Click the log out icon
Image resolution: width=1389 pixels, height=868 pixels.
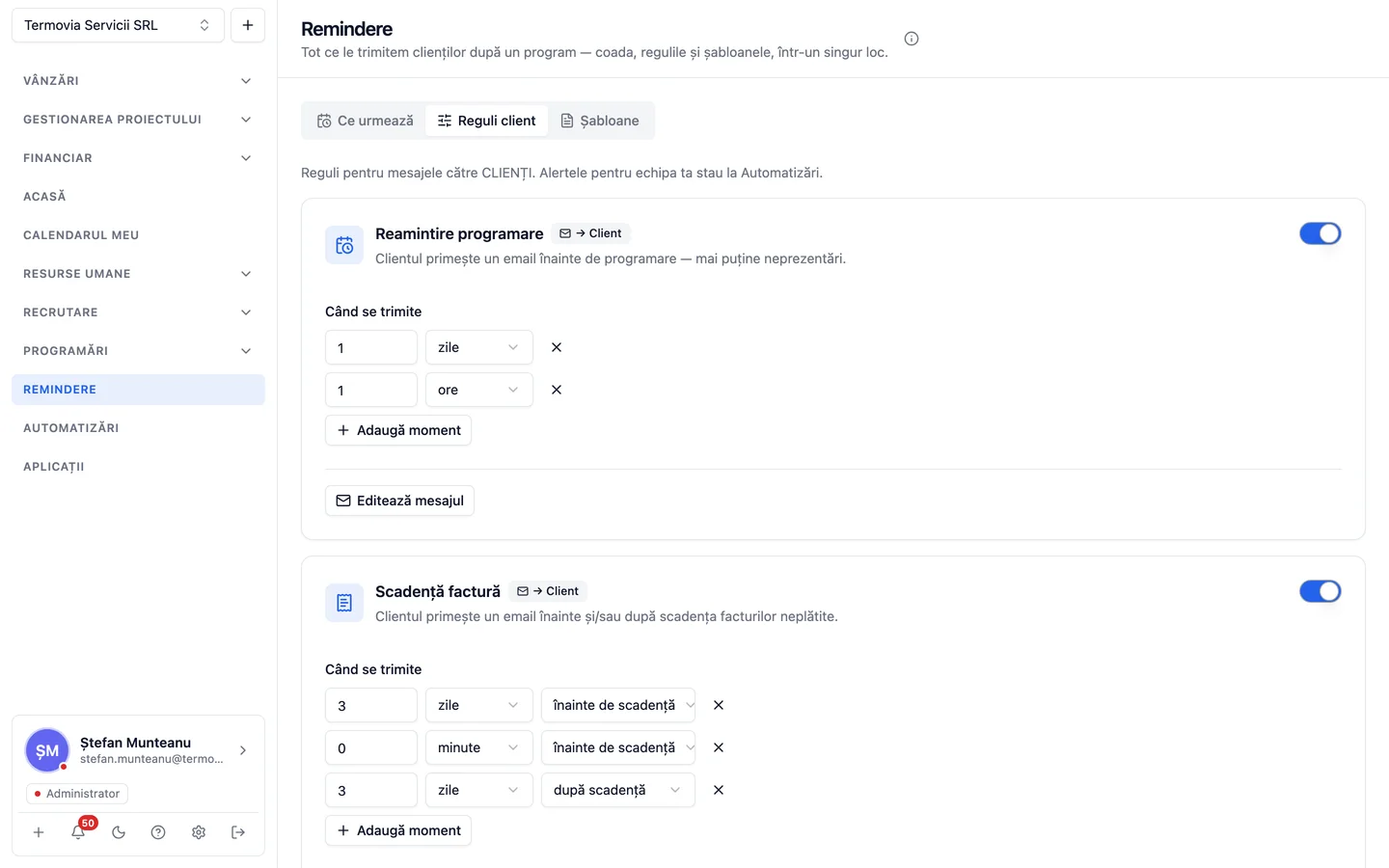coord(238,832)
